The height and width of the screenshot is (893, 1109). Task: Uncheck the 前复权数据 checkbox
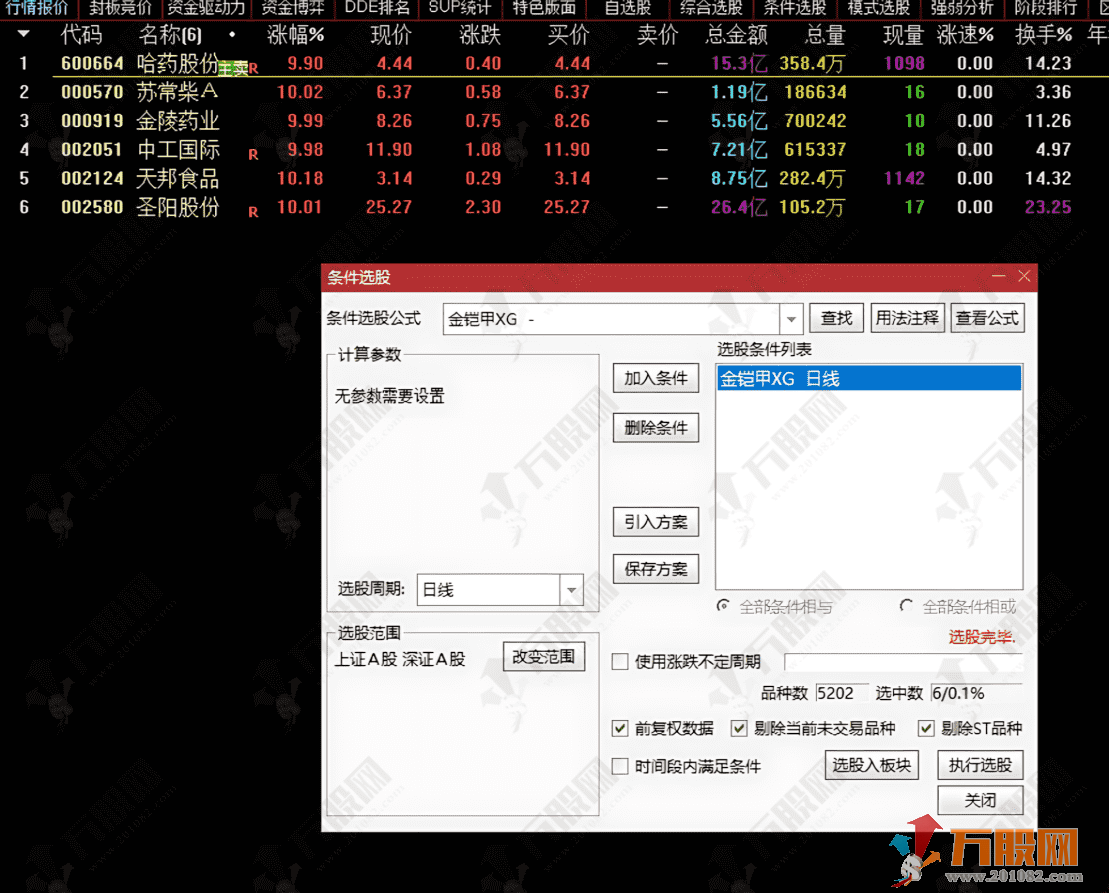click(620, 728)
